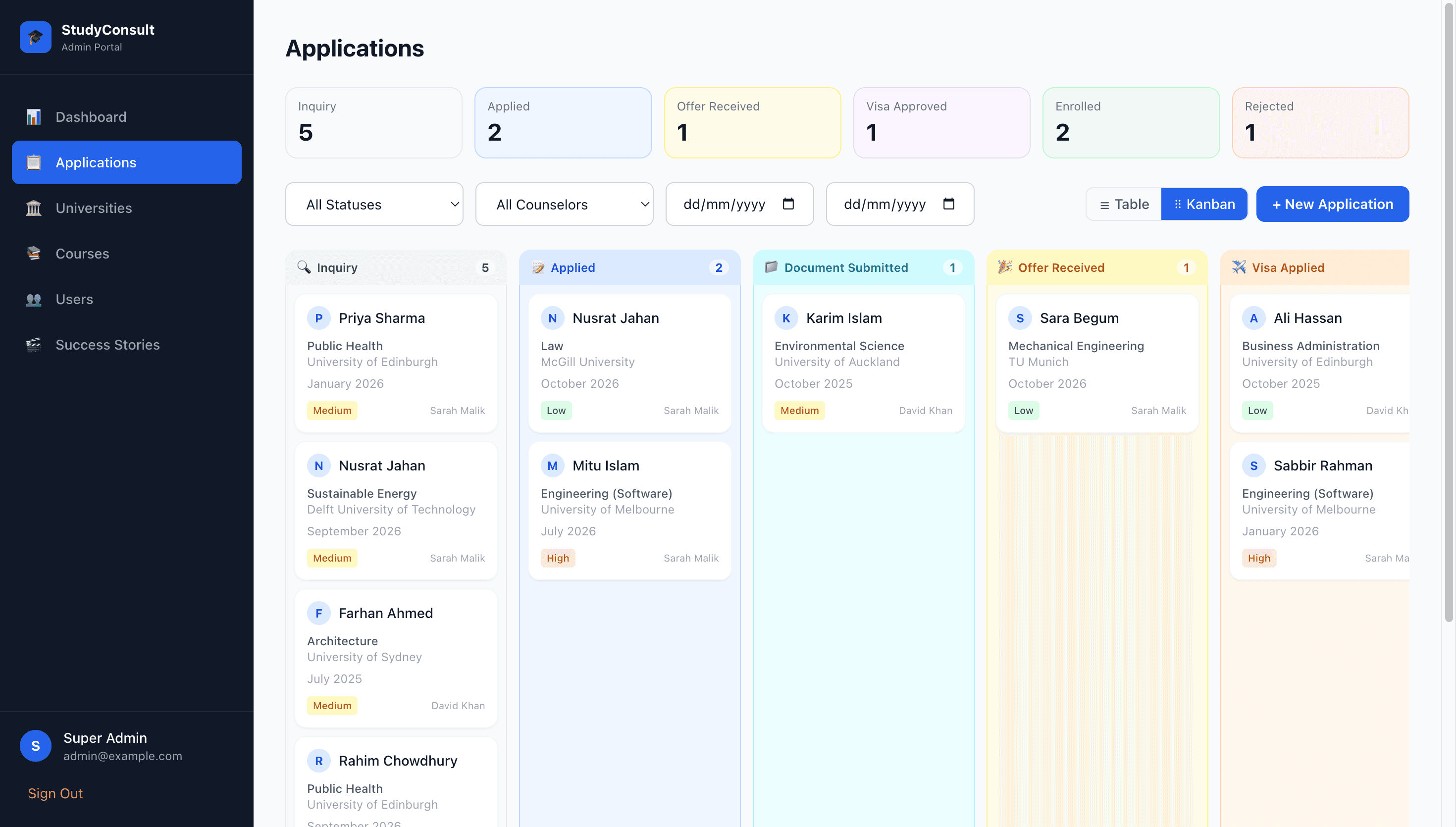Click the Low priority badge on Sara Begum card
Screen dimensions: 1456x827
coord(1024,411)
